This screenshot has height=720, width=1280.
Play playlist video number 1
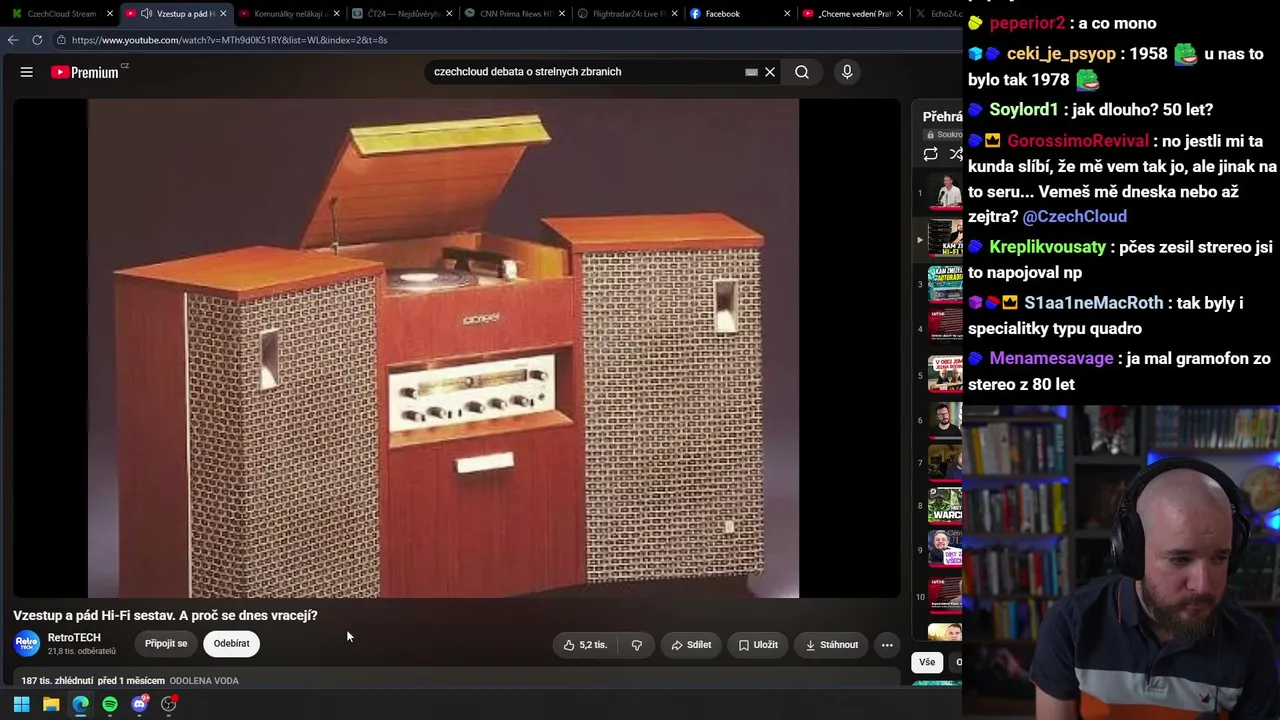(x=945, y=193)
